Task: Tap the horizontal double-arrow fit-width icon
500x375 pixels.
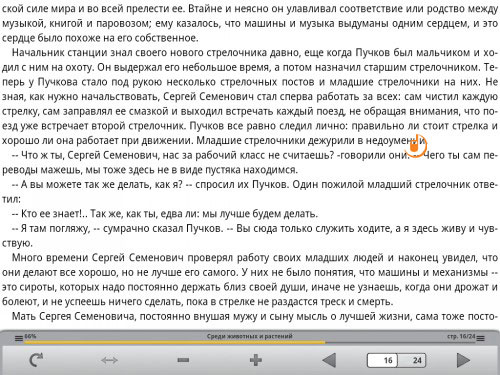Action: 109,360
